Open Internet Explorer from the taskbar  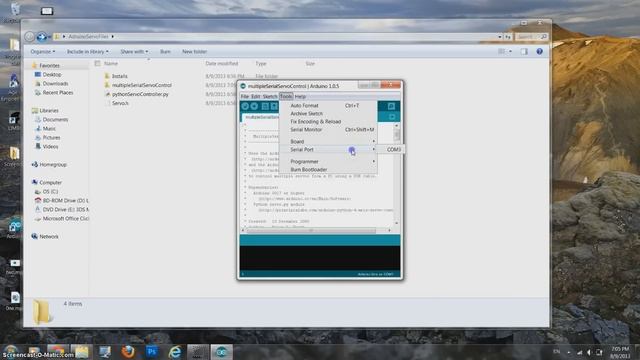tap(175, 351)
